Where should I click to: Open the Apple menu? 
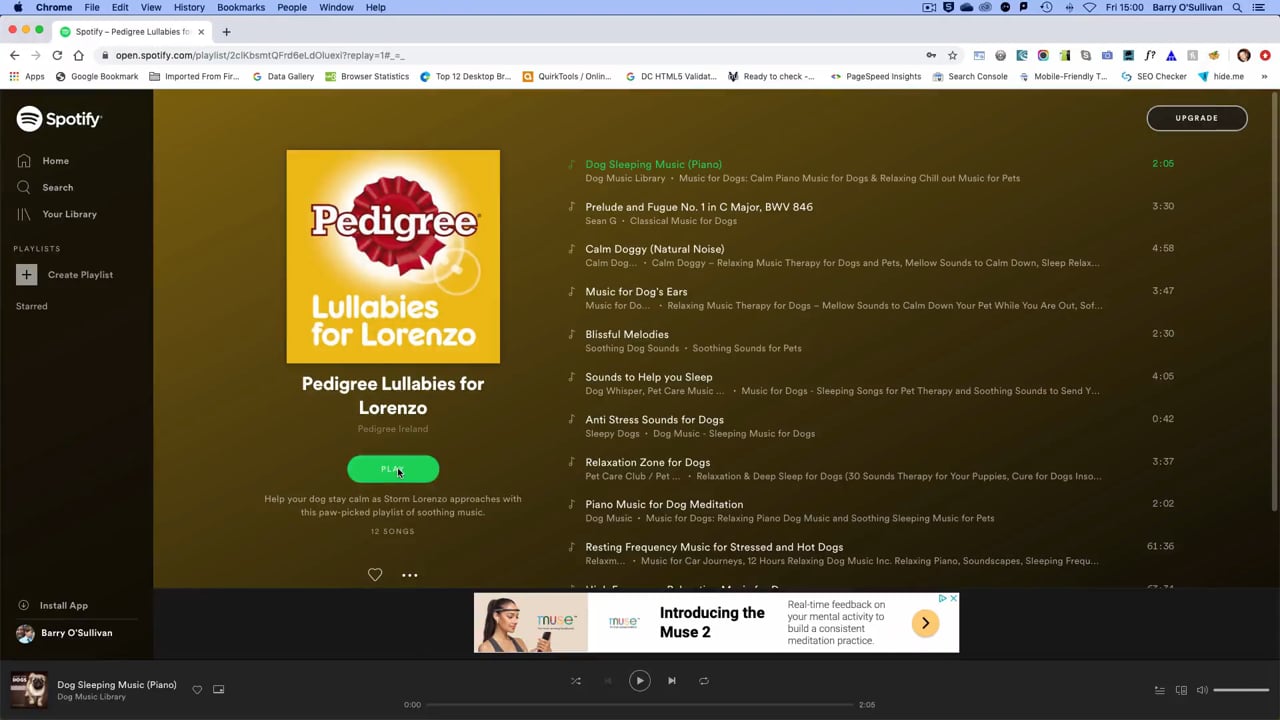coord(17,7)
